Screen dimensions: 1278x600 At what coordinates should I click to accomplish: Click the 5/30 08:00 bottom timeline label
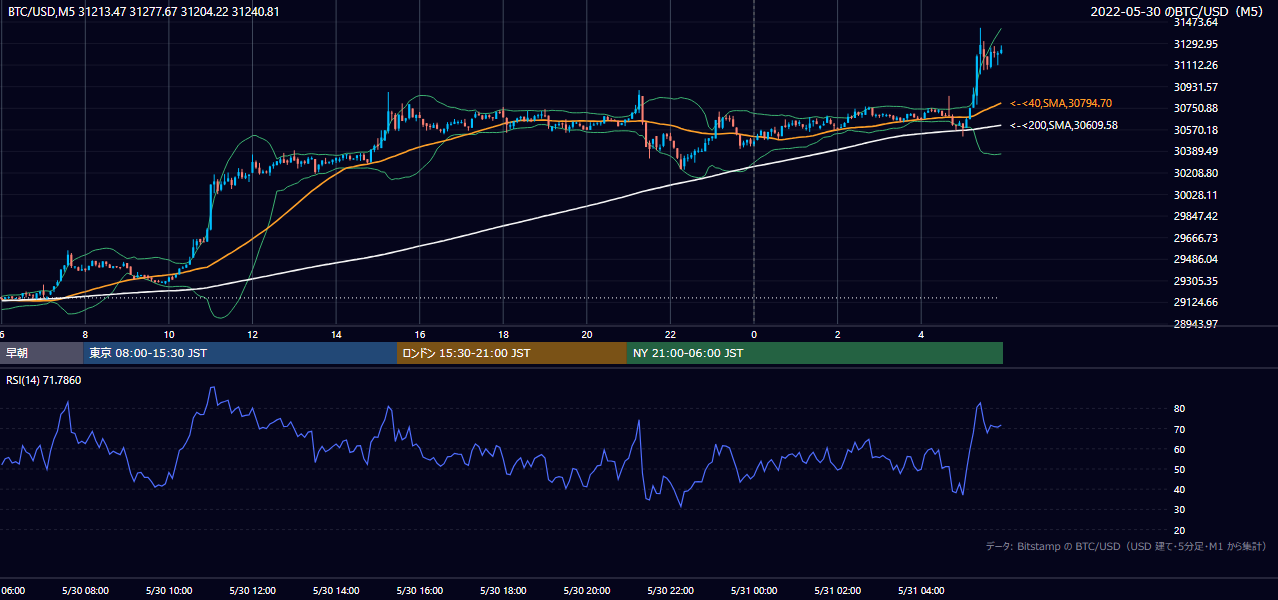[x=85, y=591]
